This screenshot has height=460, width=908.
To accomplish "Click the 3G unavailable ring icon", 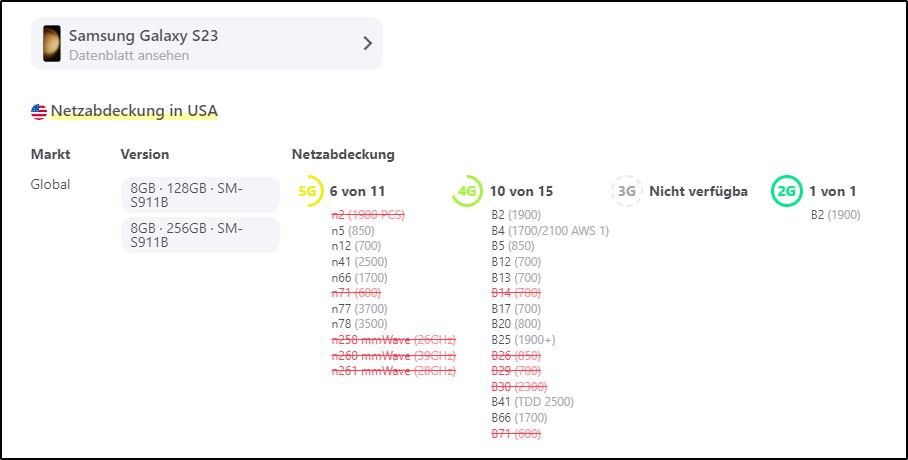I will [x=627, y=191].
